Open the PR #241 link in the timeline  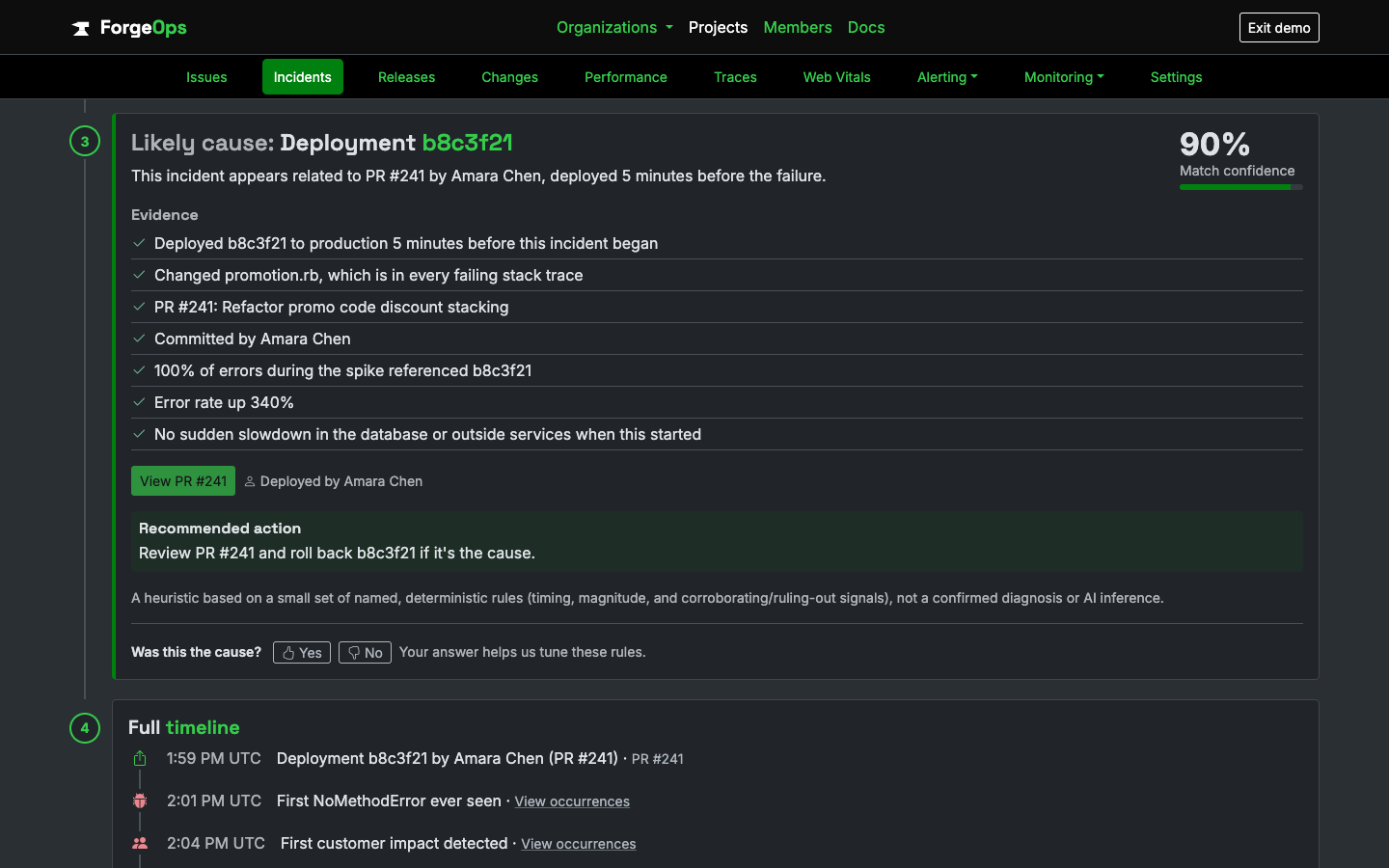point(658,759)
